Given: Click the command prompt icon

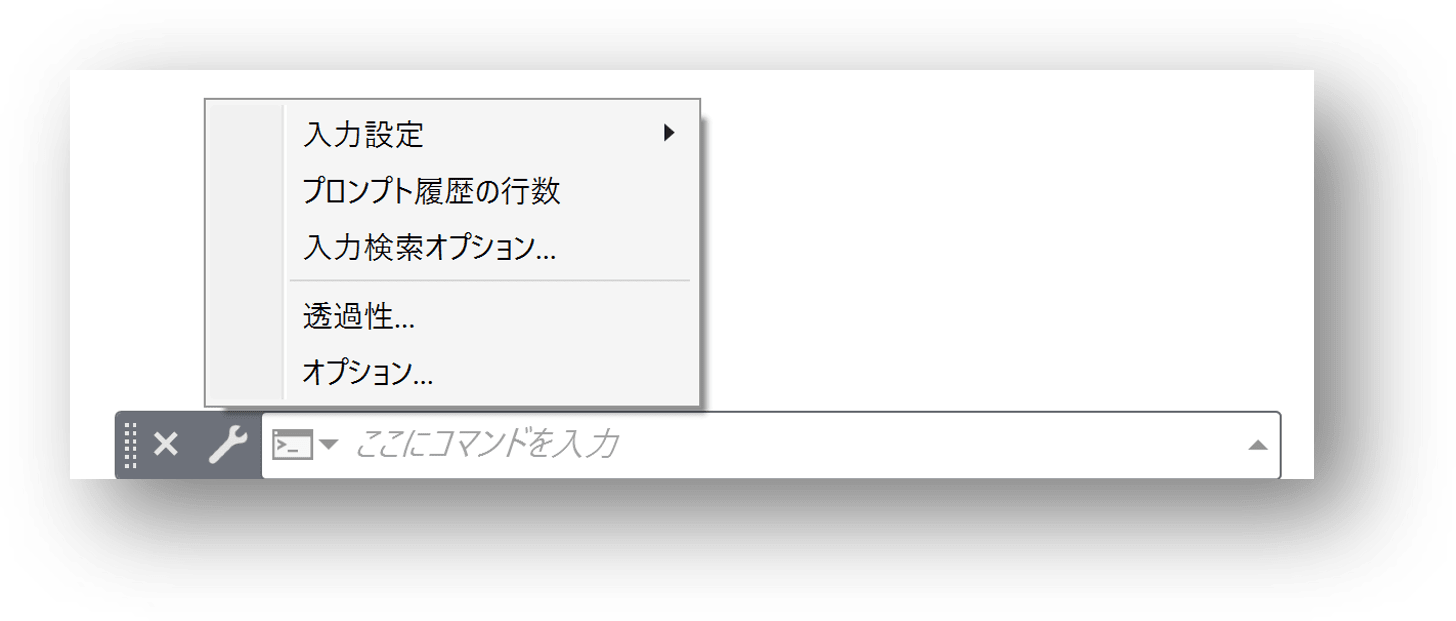Looking at the screenshot, I should tap(293, 445).
